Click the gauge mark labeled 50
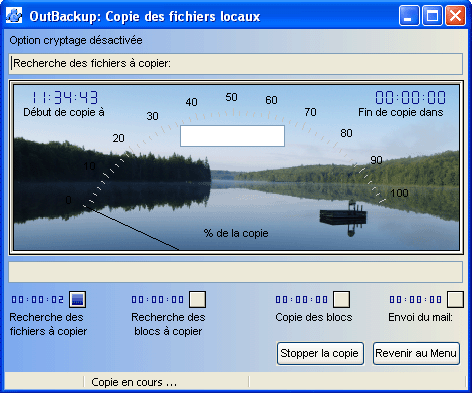 [231, 97]
